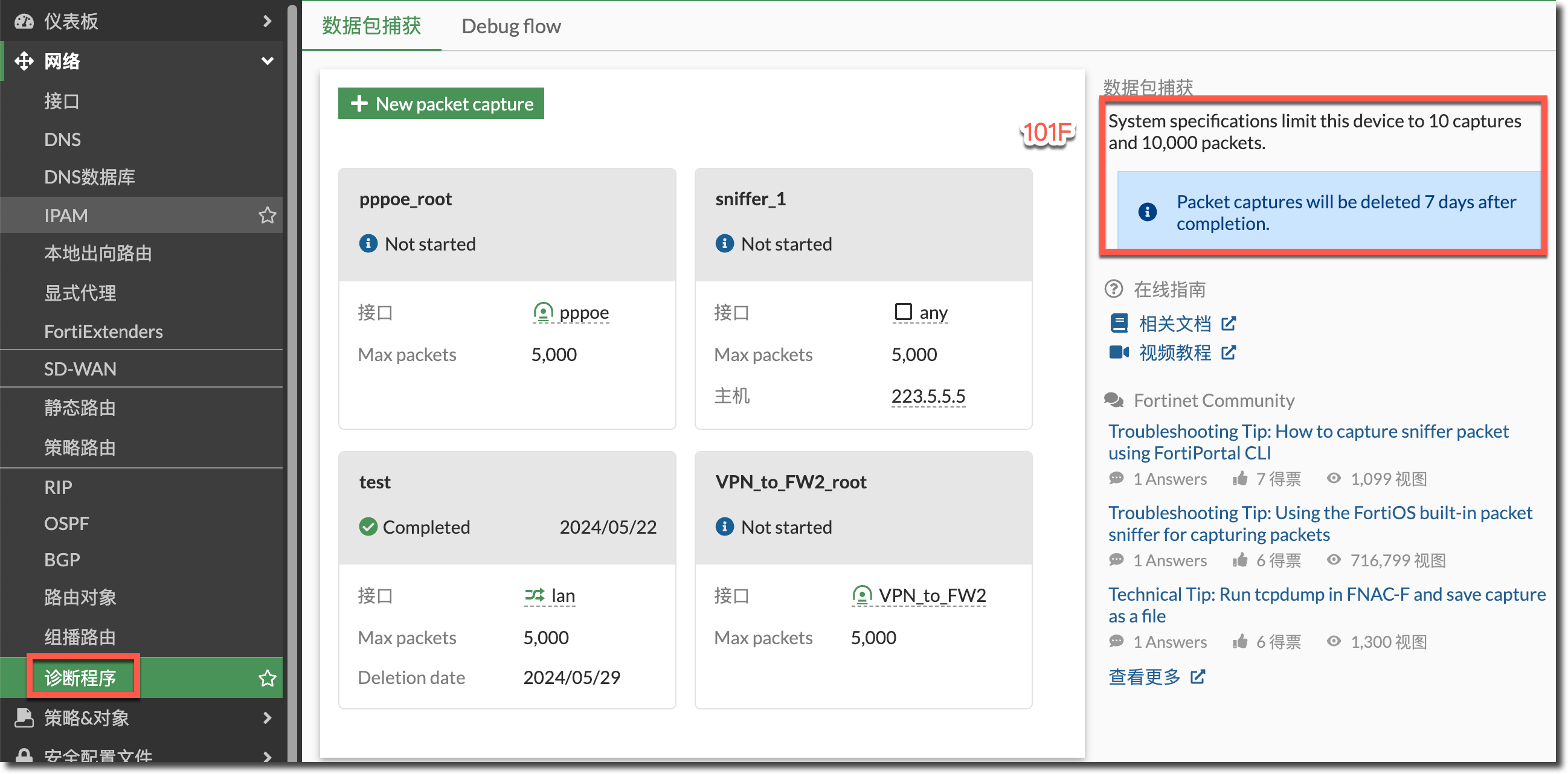Click New packet capture button

click(441, 103)
